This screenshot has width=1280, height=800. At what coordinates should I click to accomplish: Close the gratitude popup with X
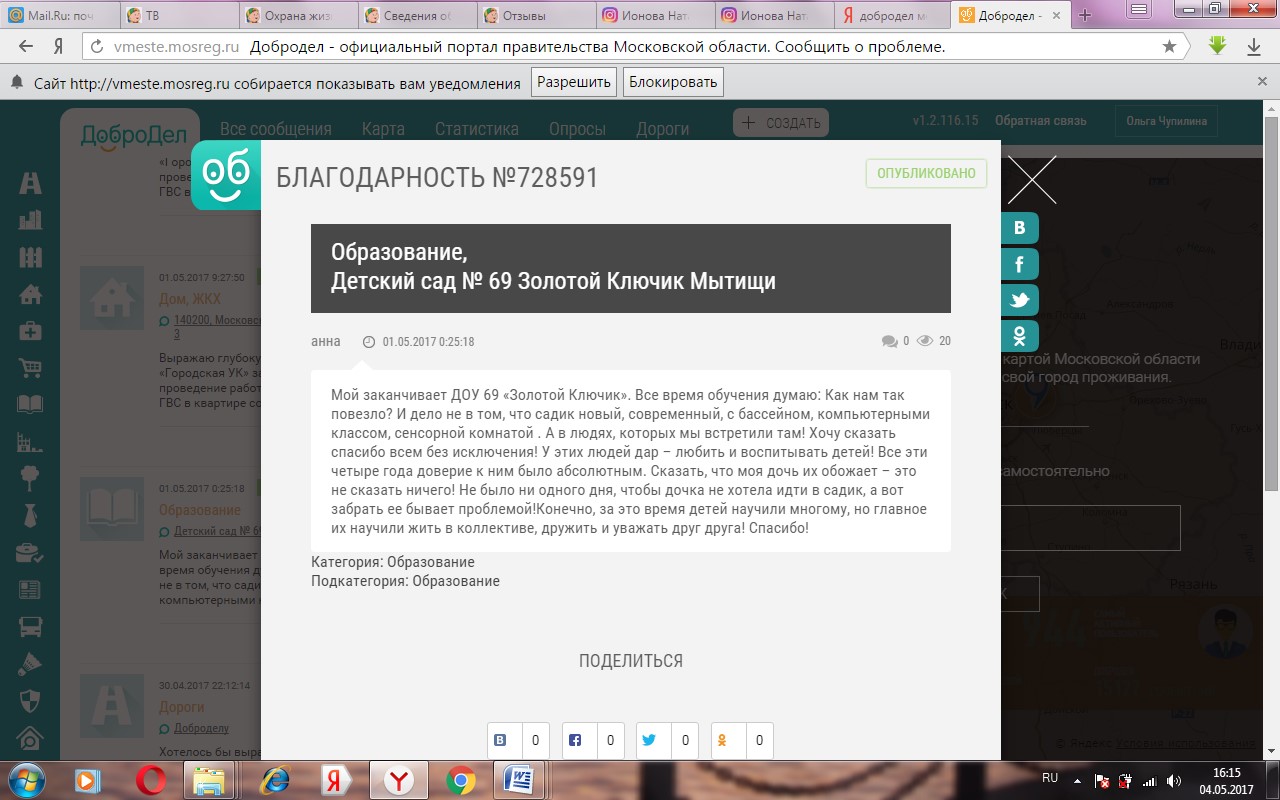(x=1031, y=180)
